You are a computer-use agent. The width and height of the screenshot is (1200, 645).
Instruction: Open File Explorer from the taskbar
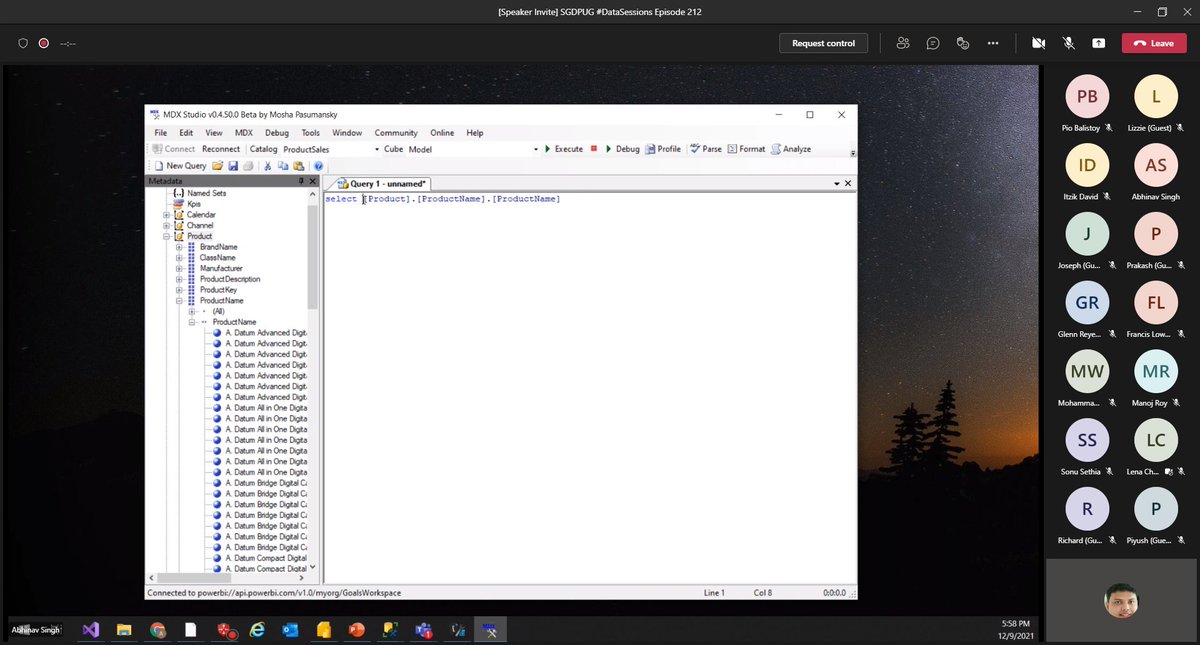click(124, 630)
